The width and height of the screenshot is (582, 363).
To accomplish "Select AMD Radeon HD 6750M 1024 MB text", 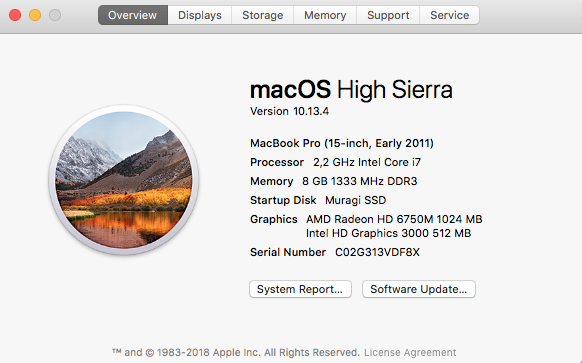I will pos(394,219).
